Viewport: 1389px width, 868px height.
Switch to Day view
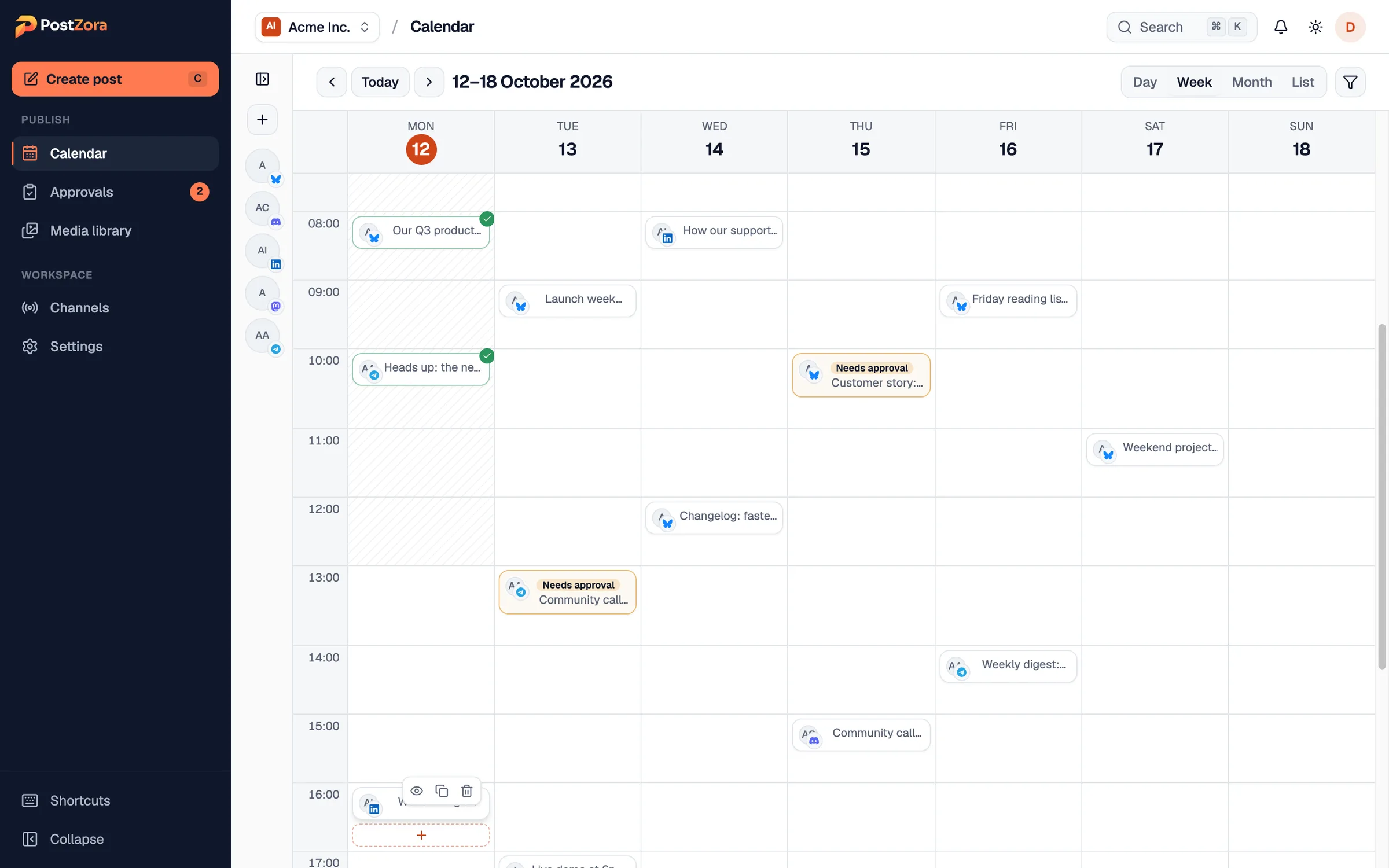[x=1145, y=82]
